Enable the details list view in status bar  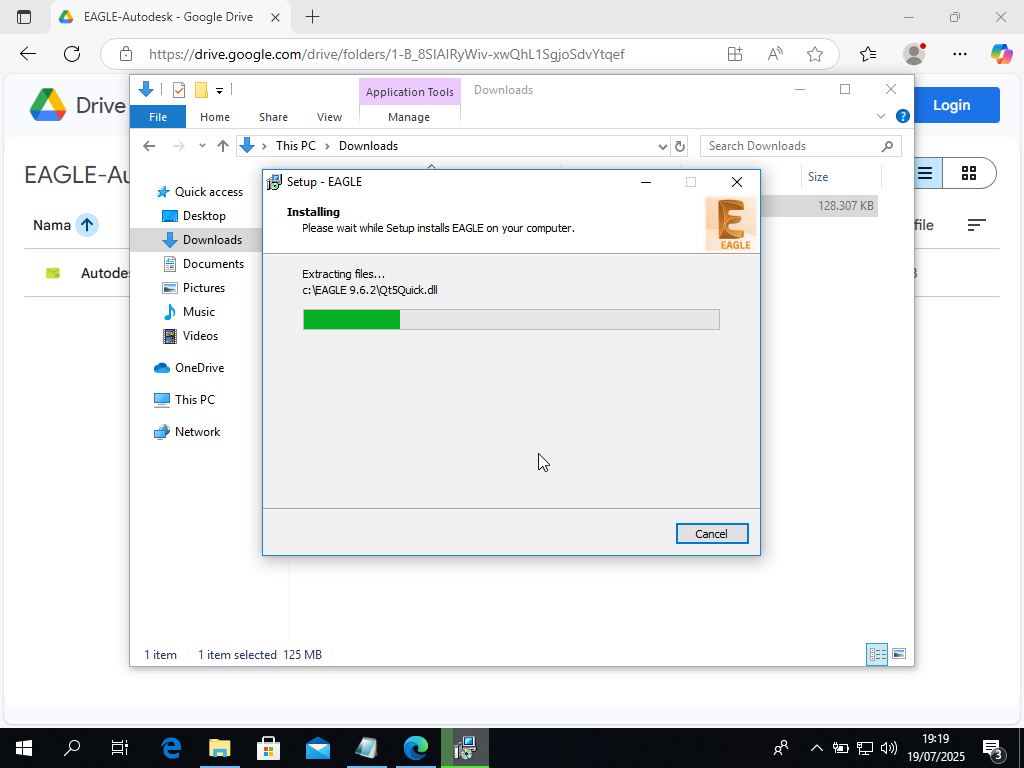877,654
